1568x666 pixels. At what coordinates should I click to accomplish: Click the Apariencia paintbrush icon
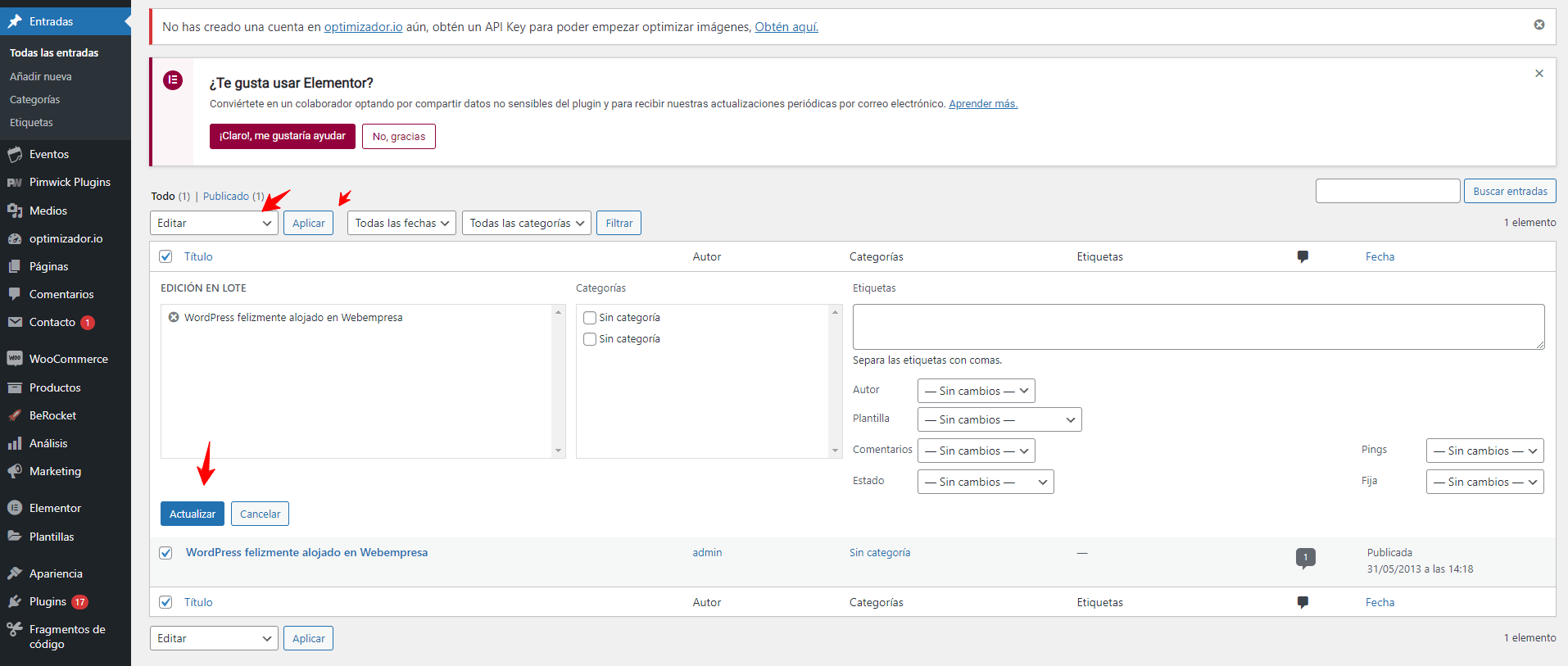click(15, 573)
